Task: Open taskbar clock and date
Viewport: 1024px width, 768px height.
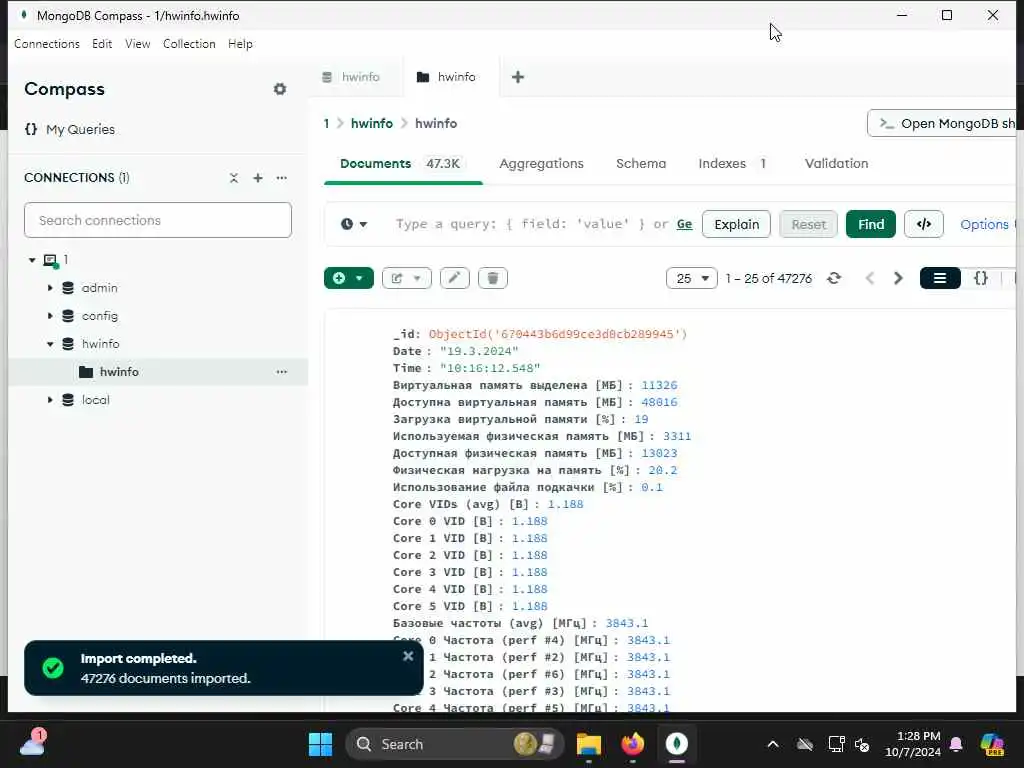Action: [x=913, y=744]
